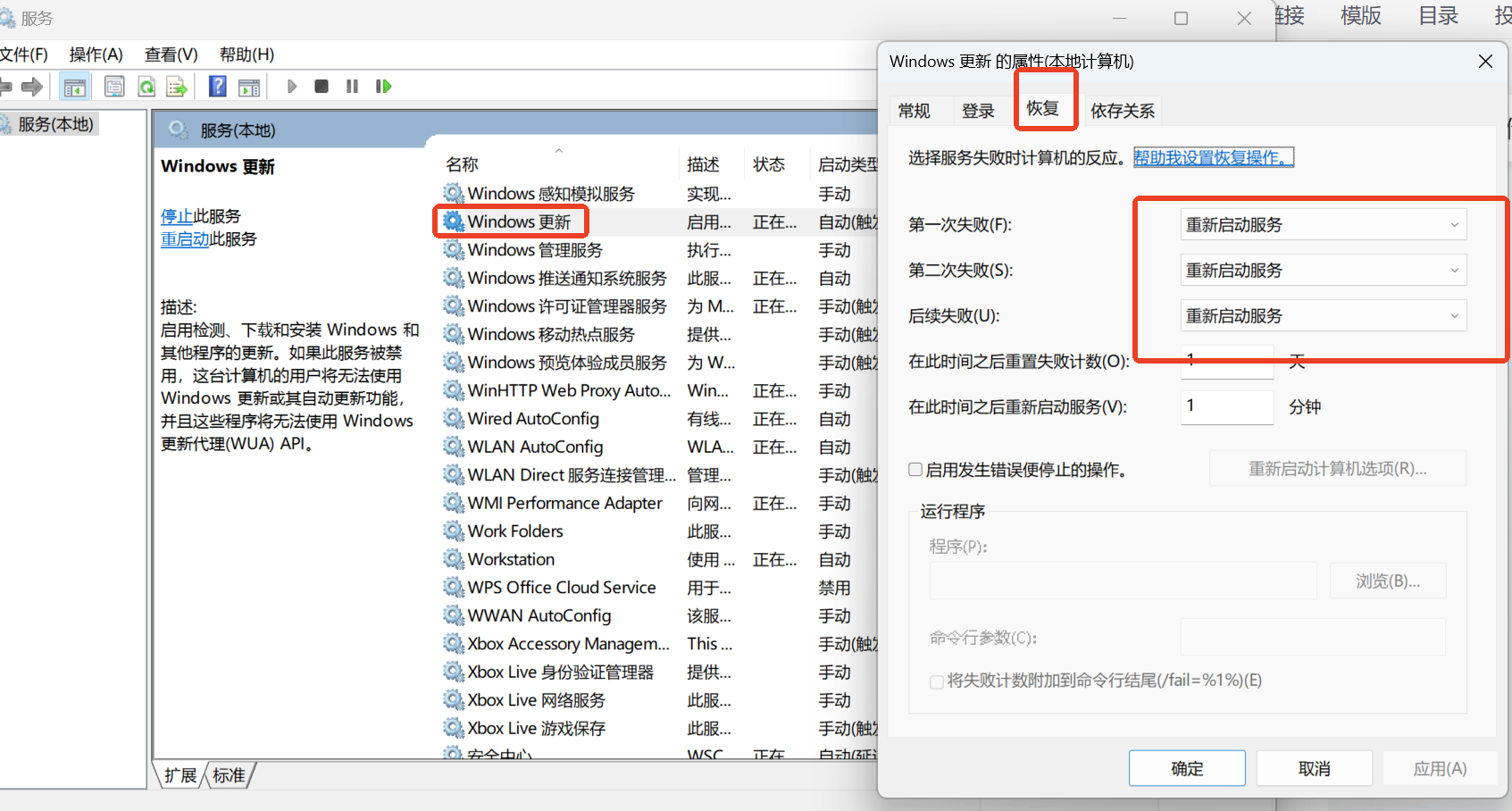Click 应用(A) button
The height and width of the screenshot is (811, 1512).
(1441, 768)
